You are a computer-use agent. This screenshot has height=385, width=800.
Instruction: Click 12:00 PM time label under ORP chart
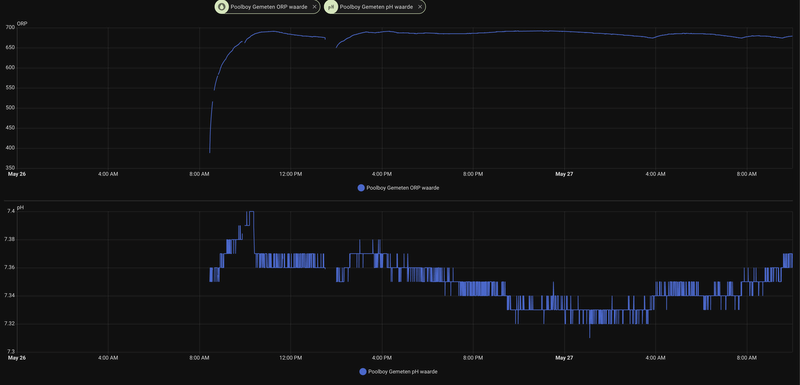click(x=290, y=174)
